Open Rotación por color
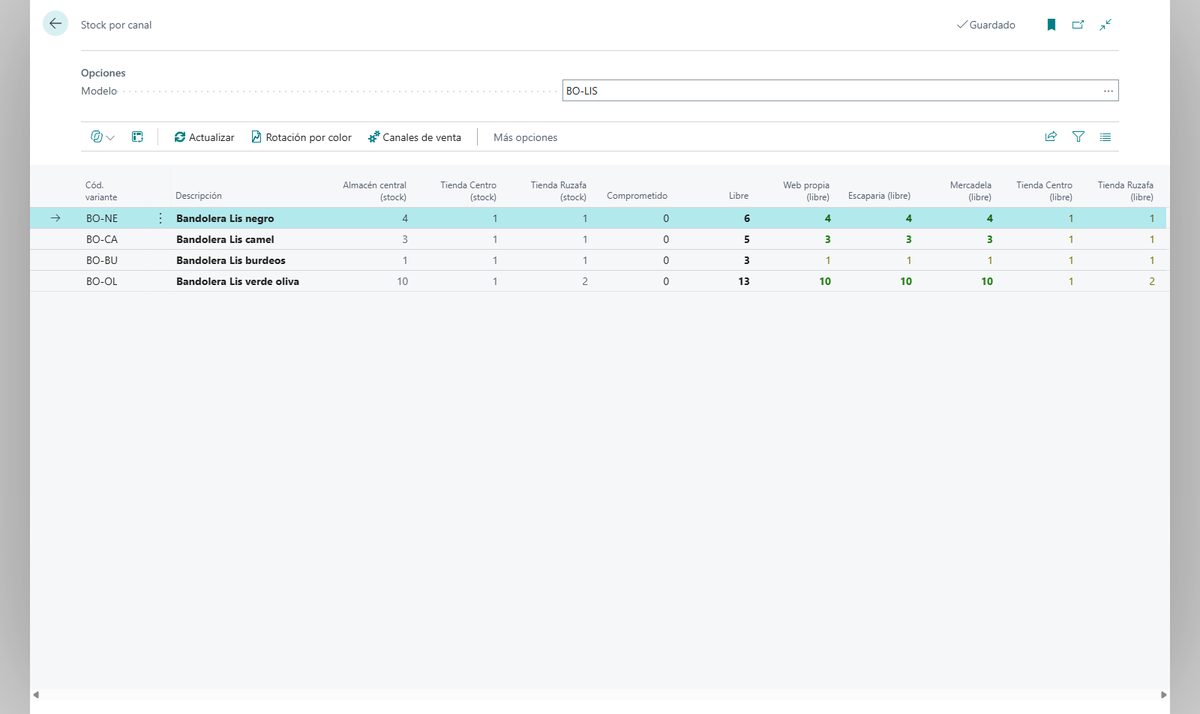Screen dimensions: 1200x714 (x=301, y=137)
